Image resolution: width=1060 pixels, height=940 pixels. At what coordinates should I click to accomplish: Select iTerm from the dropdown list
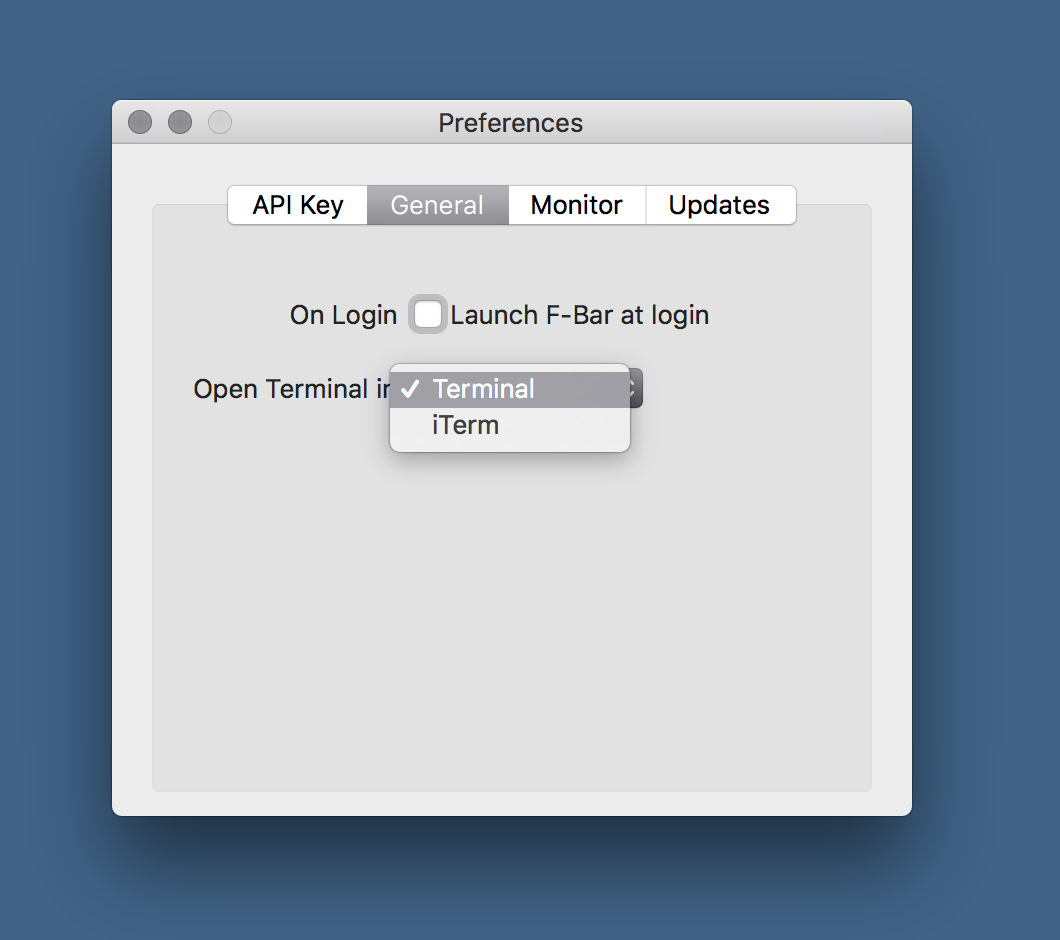coord(510,425)
